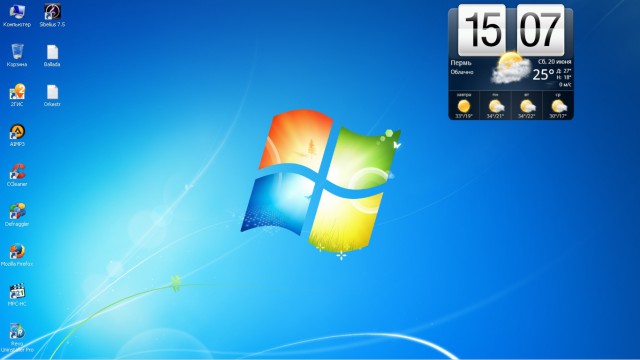
Task: Click the hour flip card showing 15
Action: pyautogui.click(x=482, y=30)
